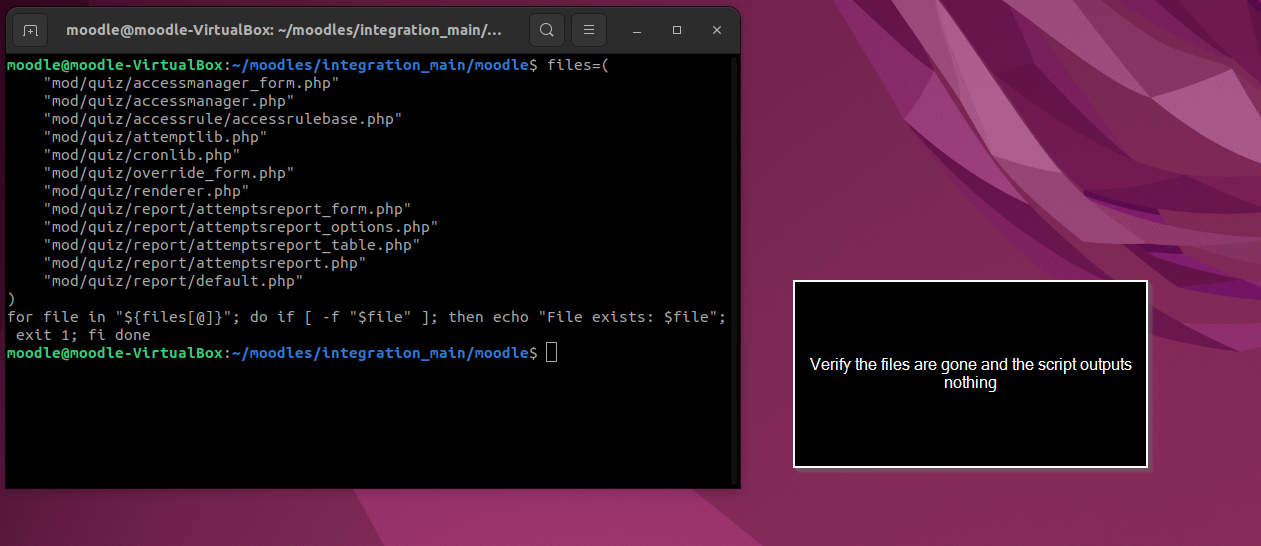1261x546 pixels.
Task: Open terminal search with the magnifier icon
Action: pos(547,30)
